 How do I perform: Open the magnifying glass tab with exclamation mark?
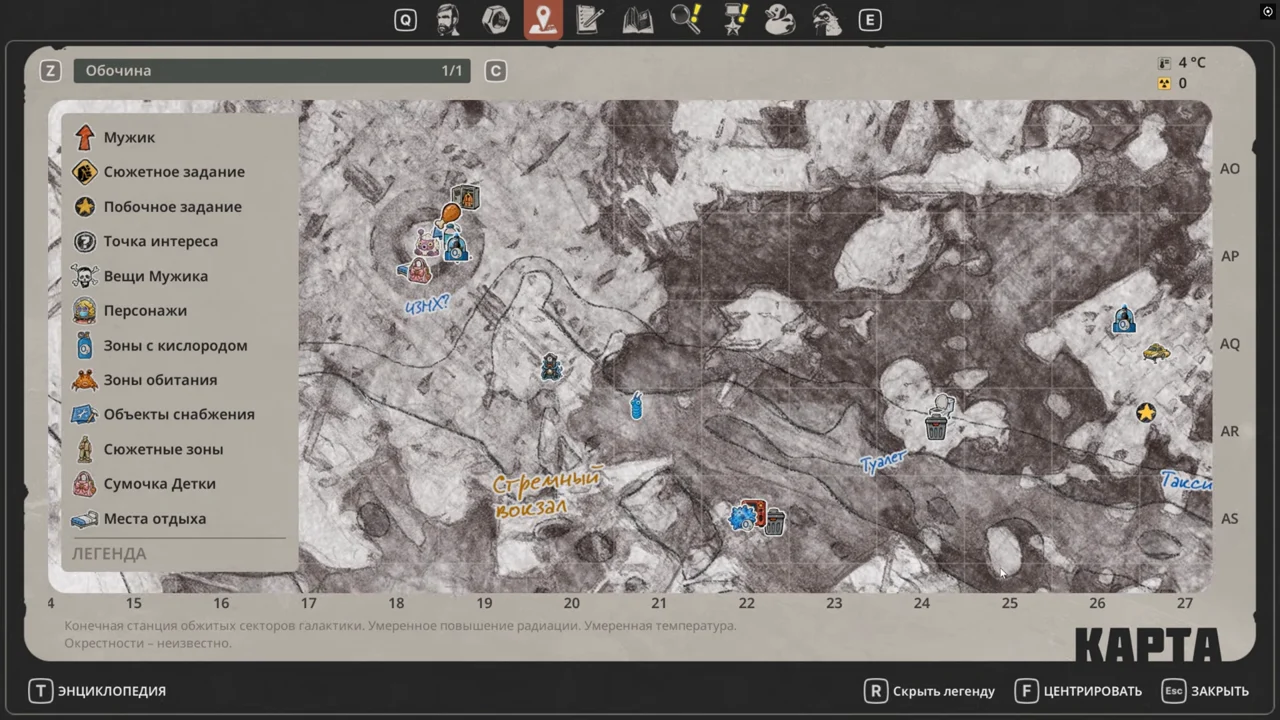(686, 20)
